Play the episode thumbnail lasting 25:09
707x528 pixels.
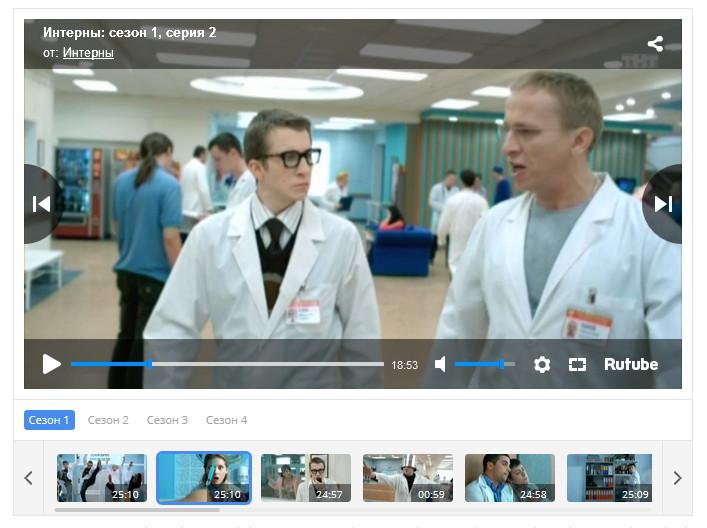[x=610, y=477]
